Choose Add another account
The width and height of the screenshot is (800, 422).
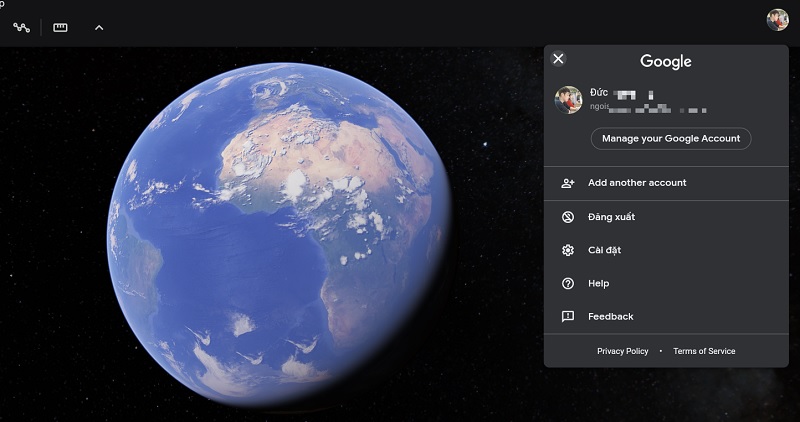666,183
